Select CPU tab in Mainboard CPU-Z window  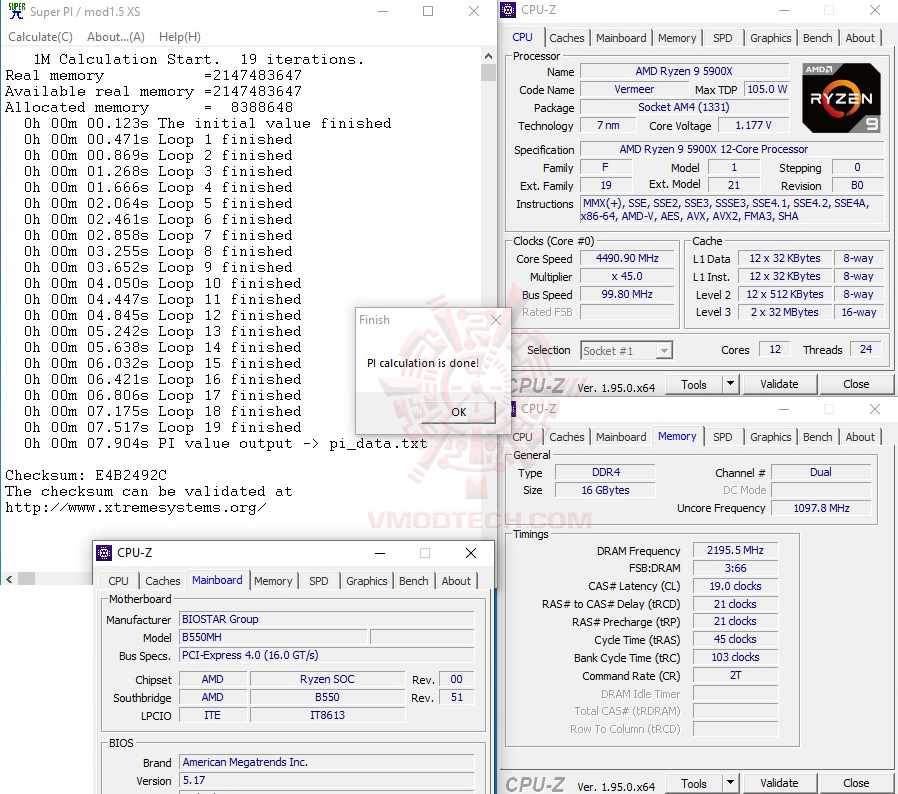(x=118, y=581)
